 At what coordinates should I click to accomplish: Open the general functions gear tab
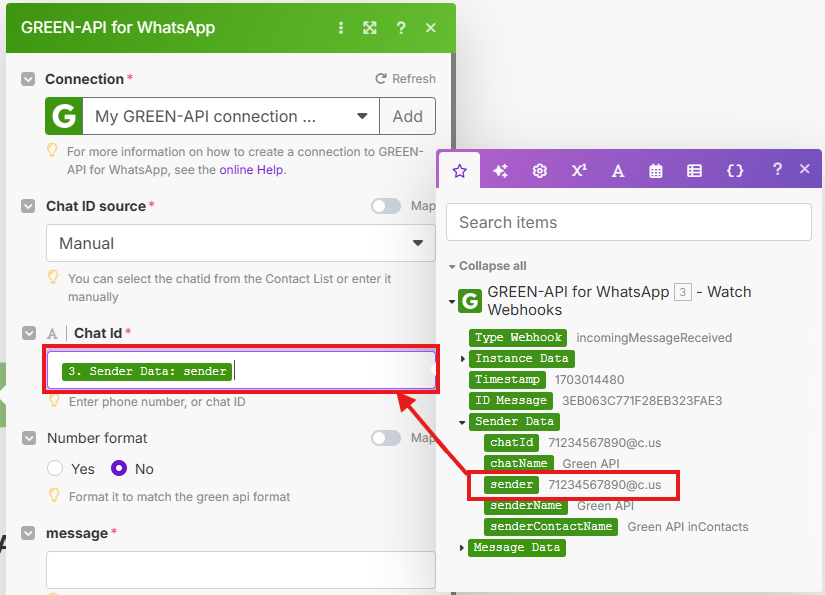[x=540, y=171]
